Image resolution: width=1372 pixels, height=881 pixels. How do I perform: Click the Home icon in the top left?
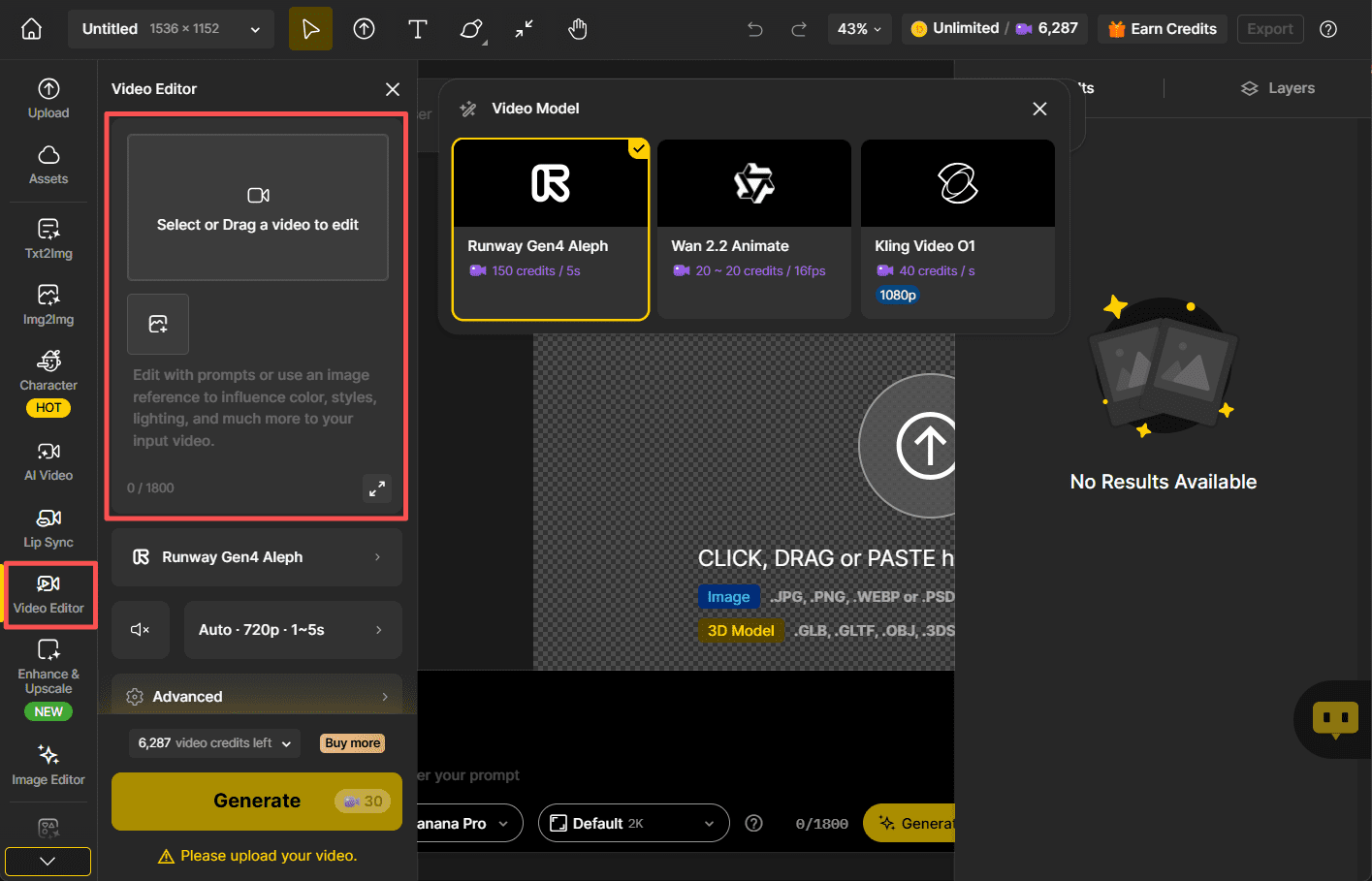coord(31,28)
